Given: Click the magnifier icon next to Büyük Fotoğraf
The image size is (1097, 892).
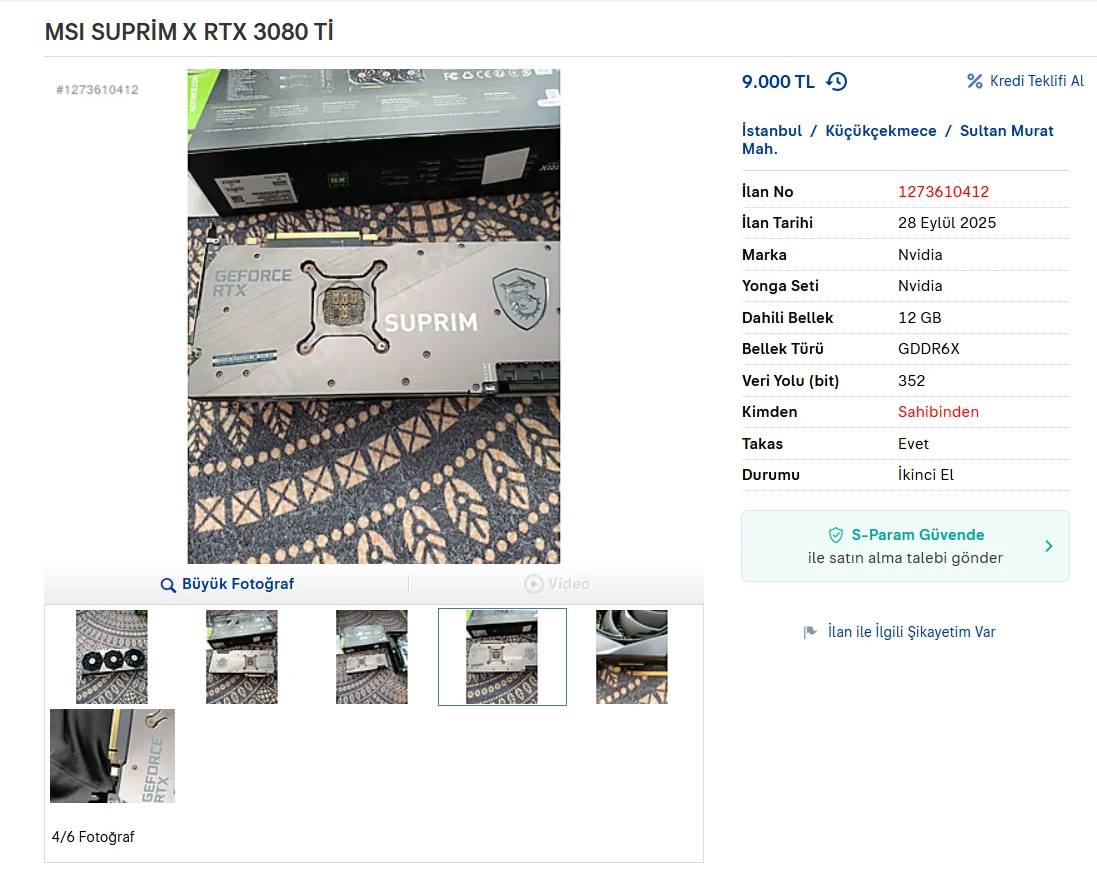Looking at the screenshot, I should click(168, 585).
